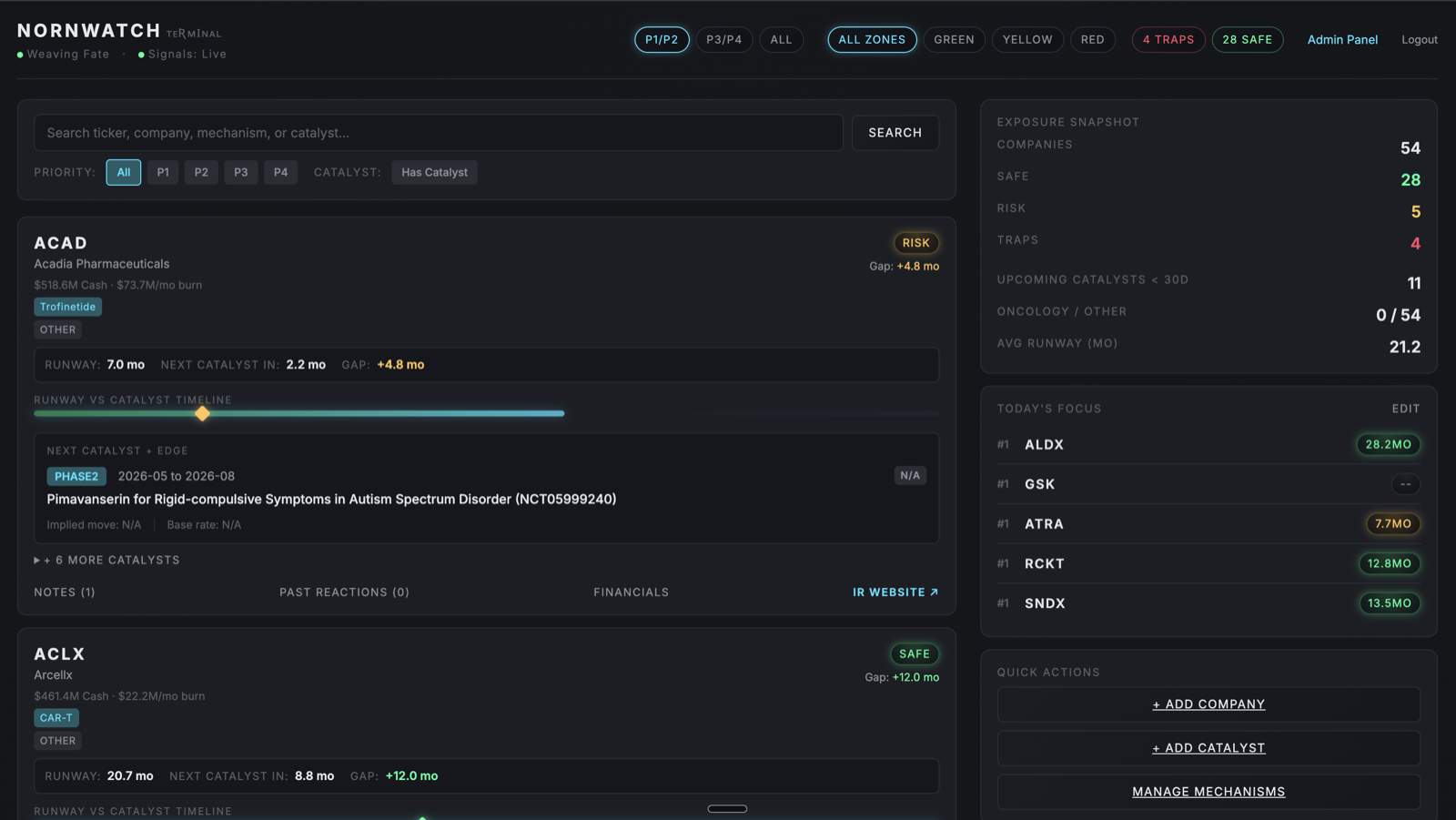Image resolution: width=1456 pixels, height=820 pixels.
Task: Click the upcoming catalysts count 11
Action: tap(1414, 283)
